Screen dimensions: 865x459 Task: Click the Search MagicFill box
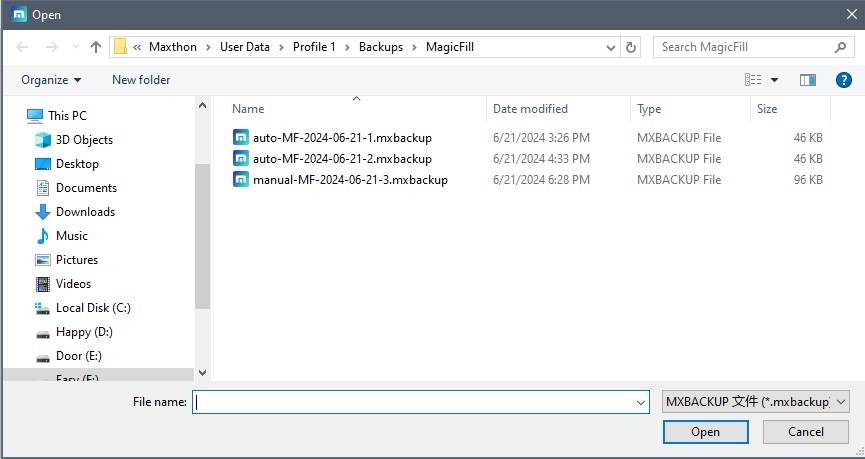(x=745, y=47)
